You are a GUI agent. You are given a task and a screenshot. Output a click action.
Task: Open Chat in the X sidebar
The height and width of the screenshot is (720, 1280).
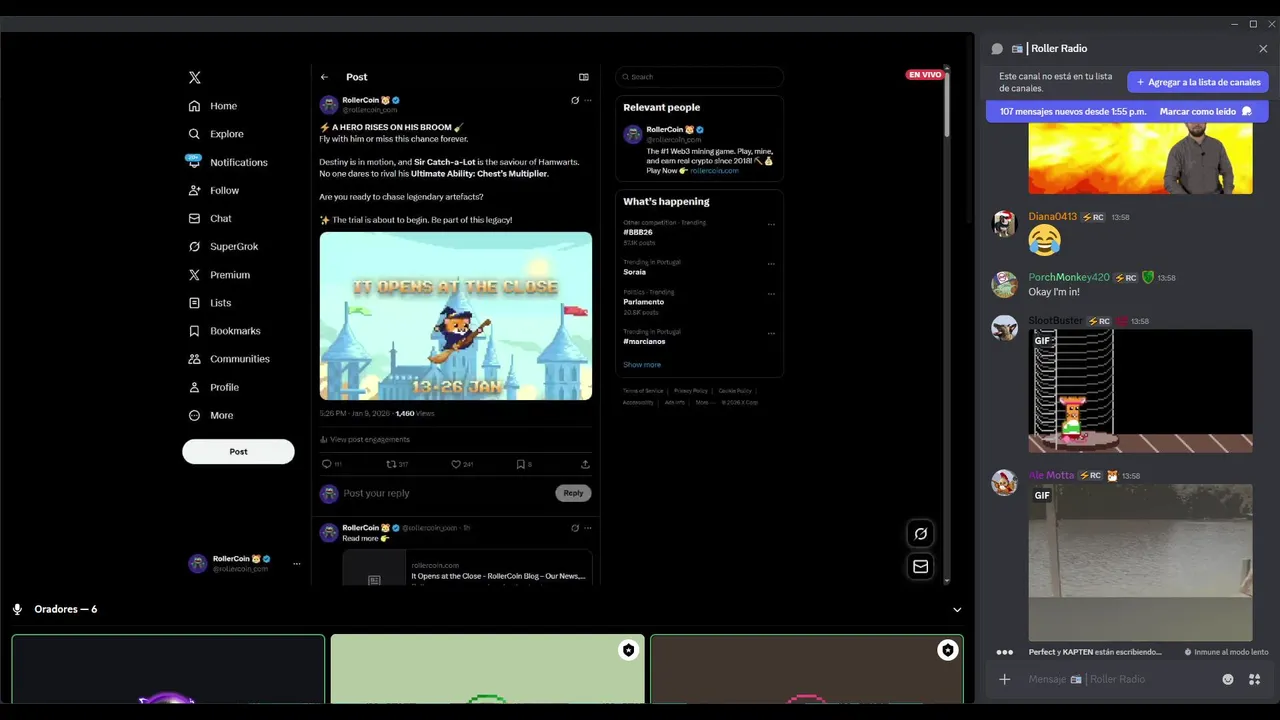coord(210,218)
